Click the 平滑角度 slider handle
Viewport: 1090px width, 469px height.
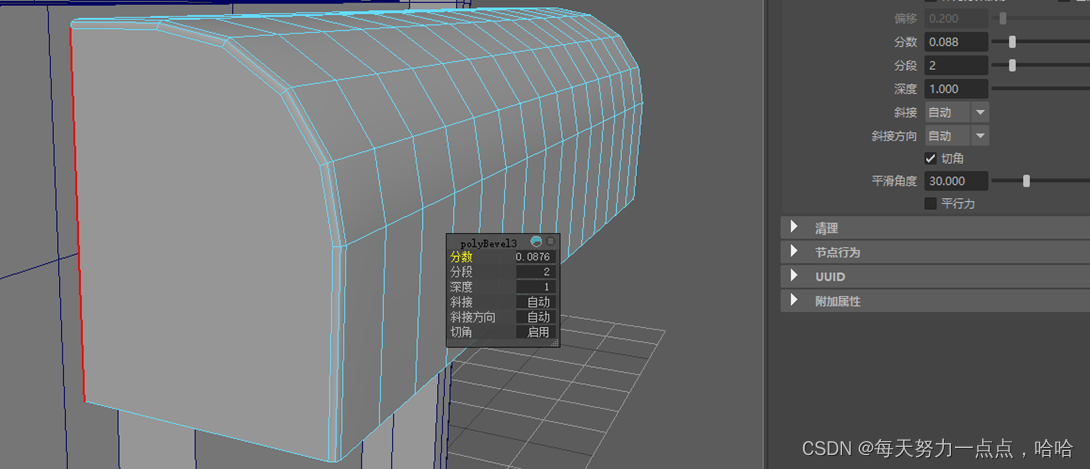tap(1026, 181)
